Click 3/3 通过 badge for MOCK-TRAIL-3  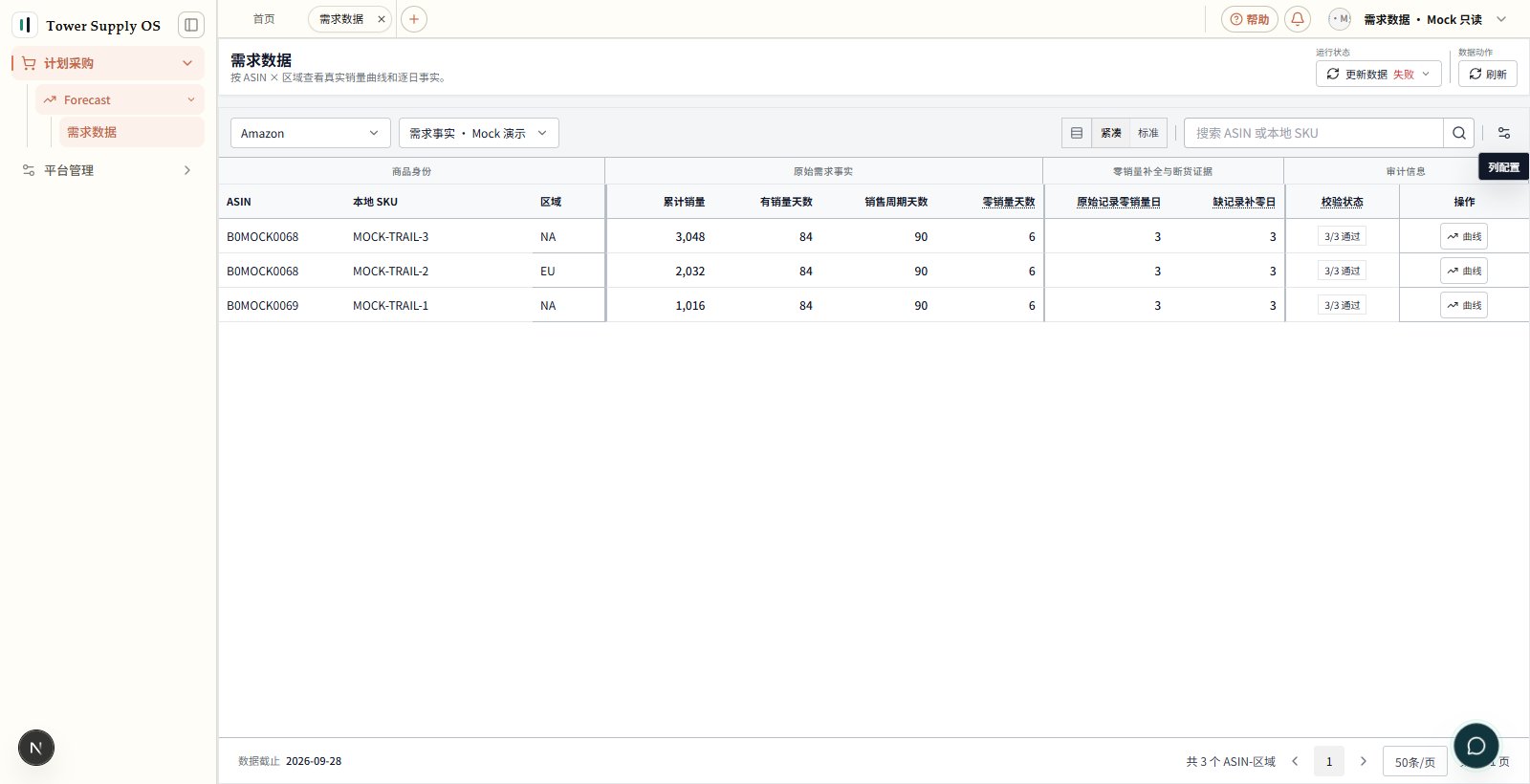click(1342, 236)
